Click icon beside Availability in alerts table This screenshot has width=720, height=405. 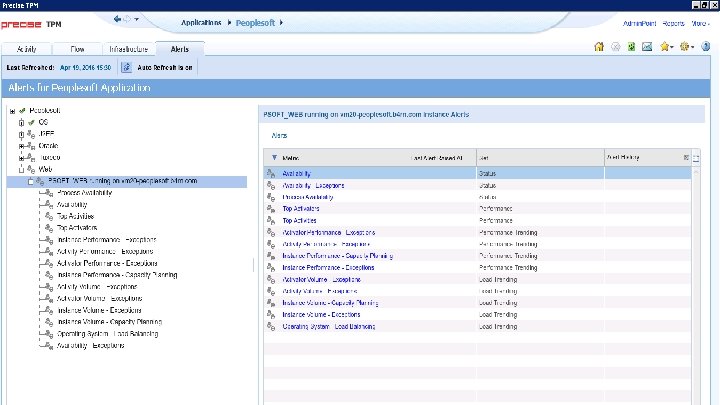(x=271, y=173)
